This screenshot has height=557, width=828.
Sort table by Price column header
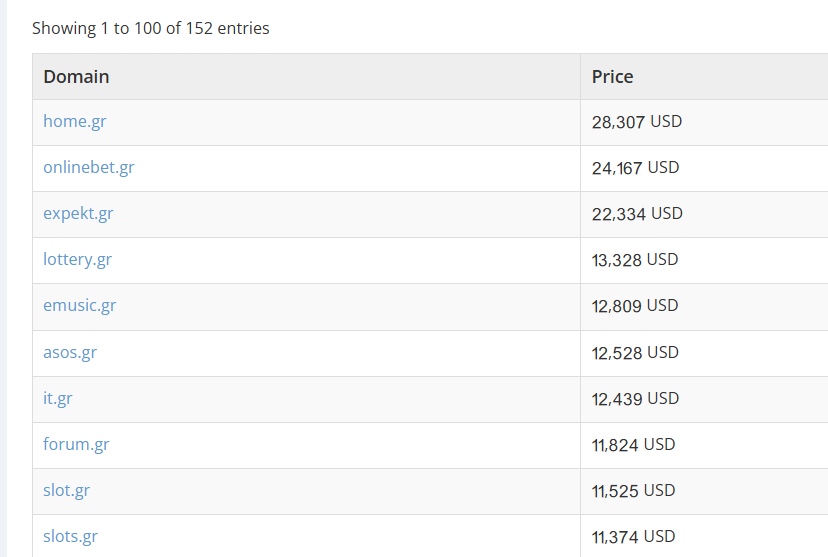click(612, 77)
